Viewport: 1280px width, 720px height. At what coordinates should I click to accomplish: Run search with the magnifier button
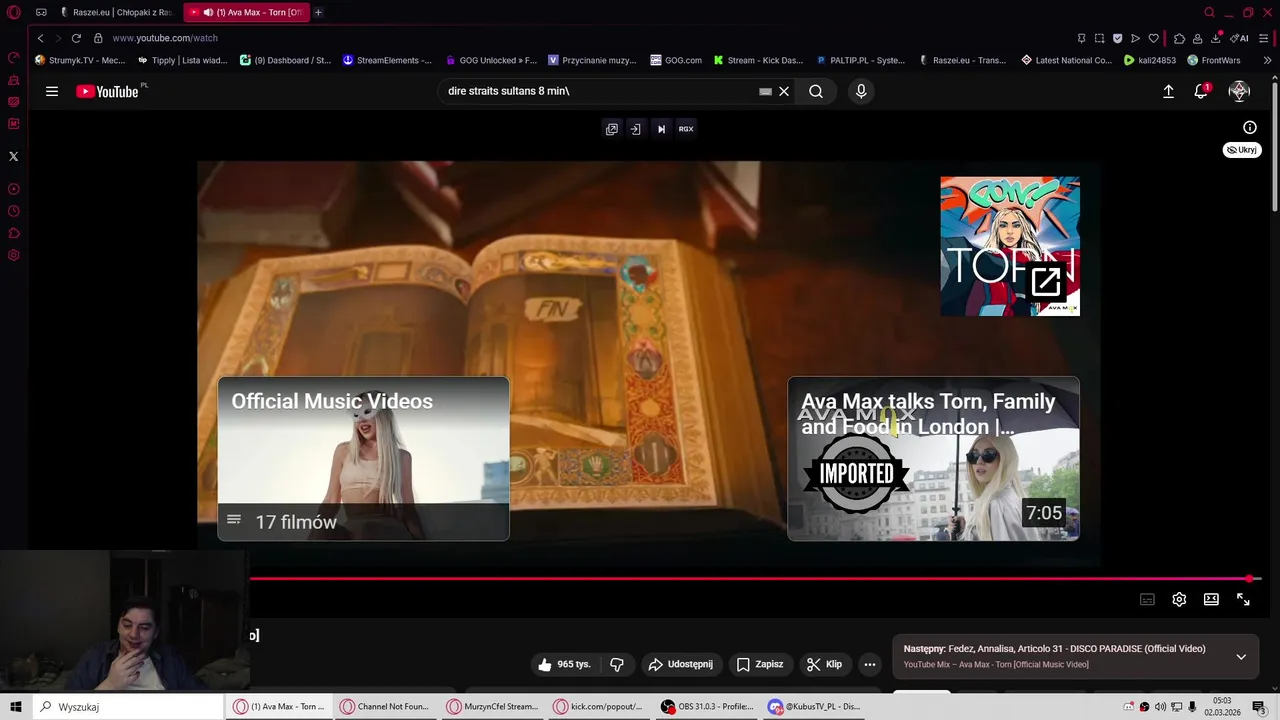816,91
